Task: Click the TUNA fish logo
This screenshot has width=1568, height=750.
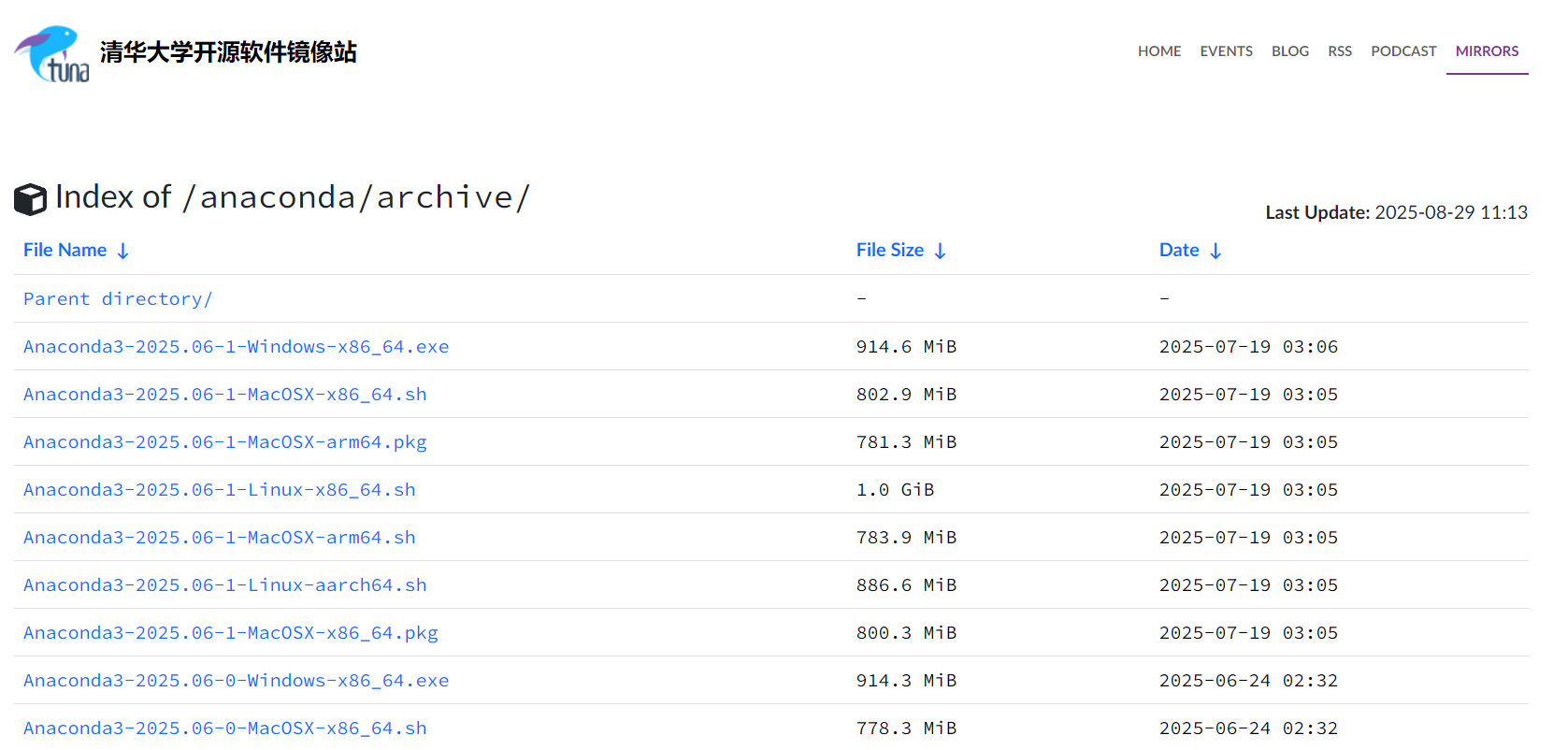Action: tap(52, 53)
